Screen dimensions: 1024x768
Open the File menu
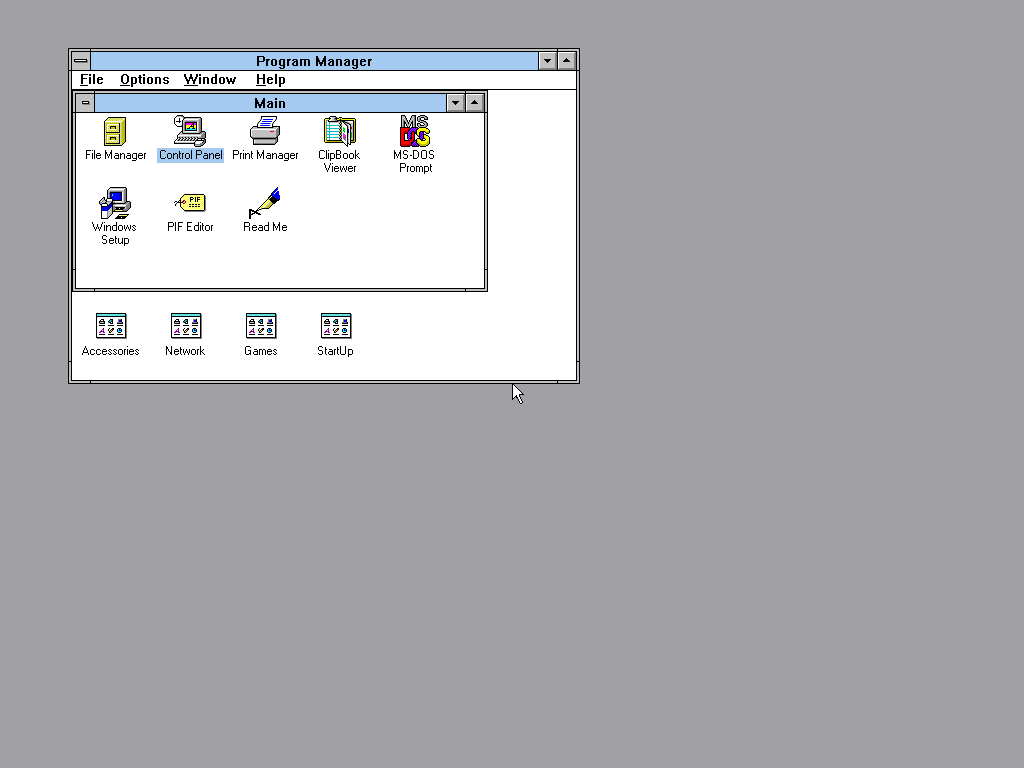tap(92, 80)
